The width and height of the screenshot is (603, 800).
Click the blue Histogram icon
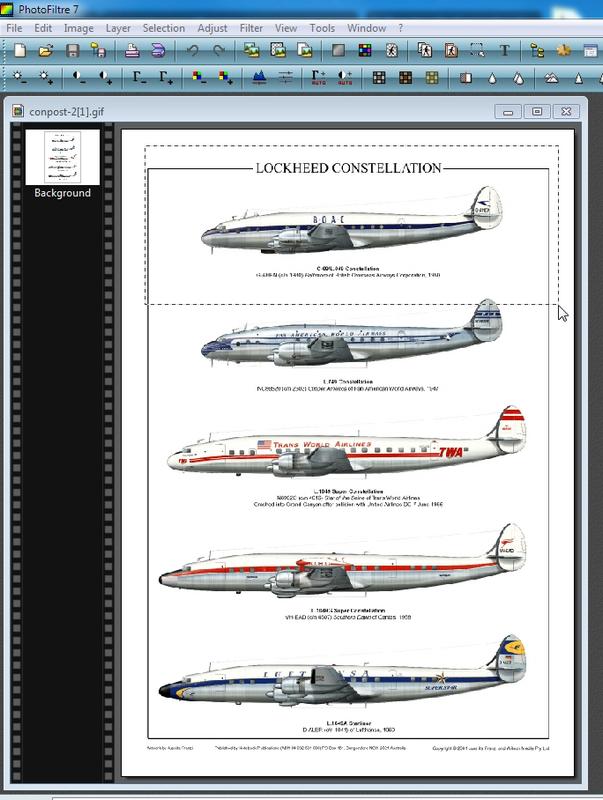pyautogui.click(x=260, y=77)
